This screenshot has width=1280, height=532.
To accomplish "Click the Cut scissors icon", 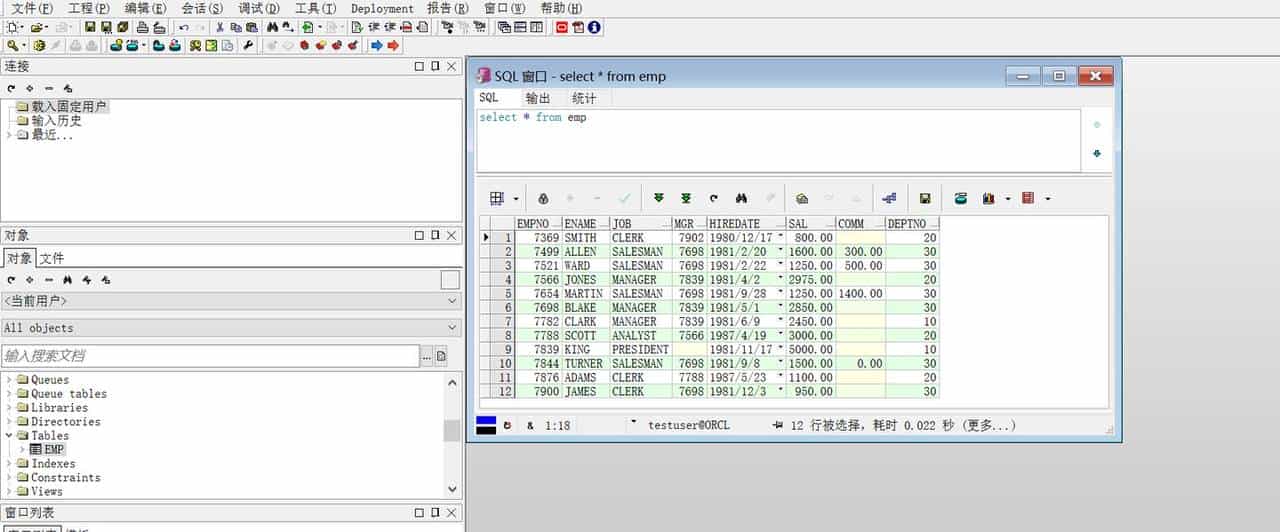I will [220, 27].
